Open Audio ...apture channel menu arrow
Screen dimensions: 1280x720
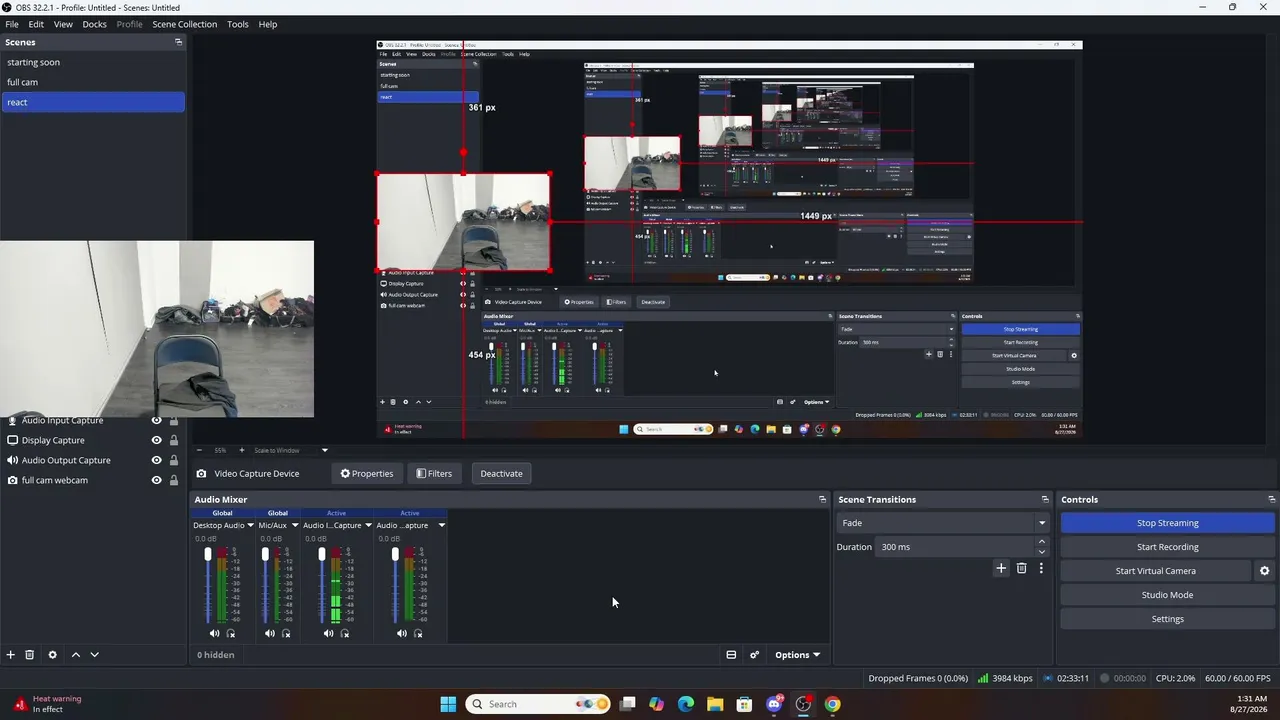pos(441,525)
